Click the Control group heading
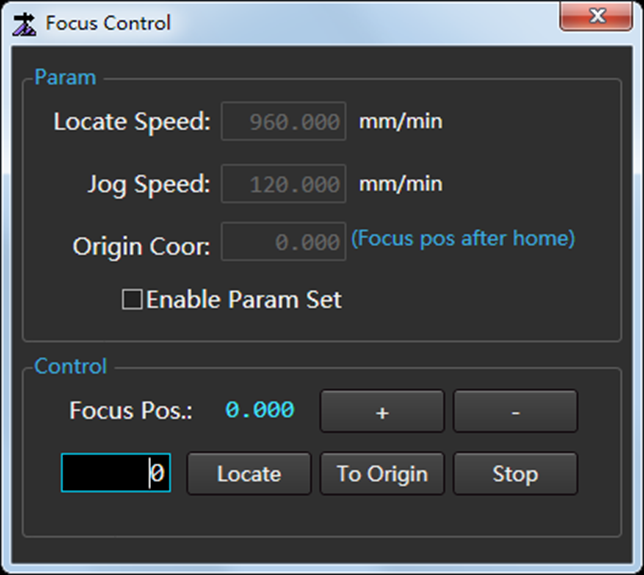644x575 pixels. [71, 366]
